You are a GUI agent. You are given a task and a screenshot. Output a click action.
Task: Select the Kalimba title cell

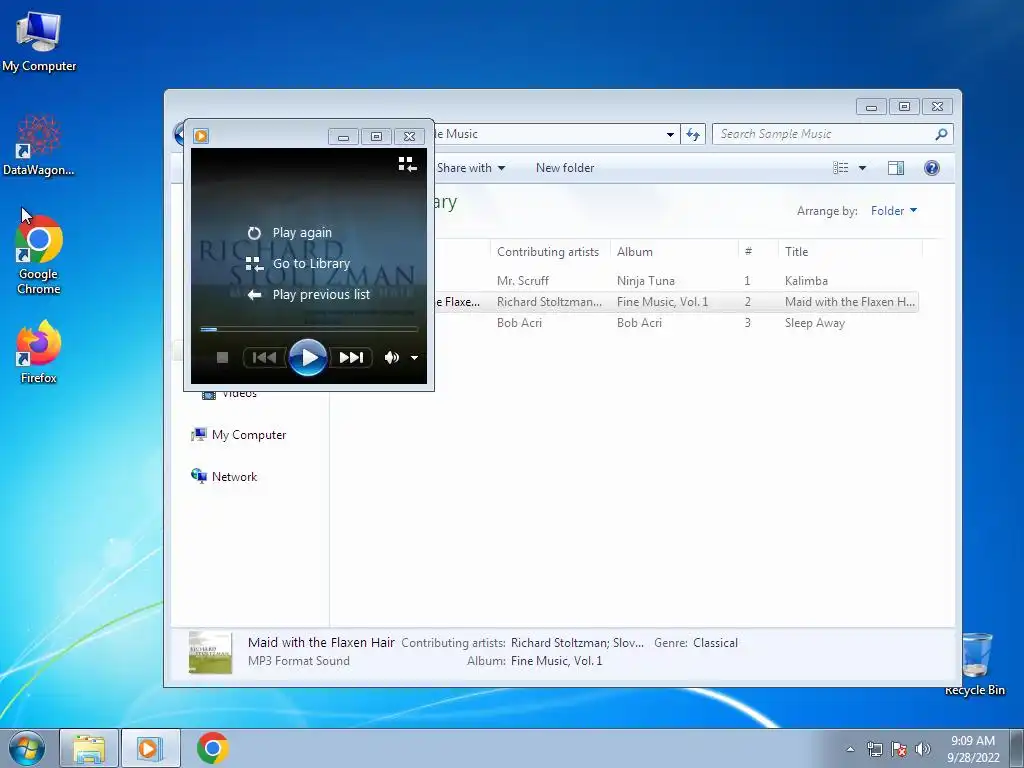coord(806,281)
